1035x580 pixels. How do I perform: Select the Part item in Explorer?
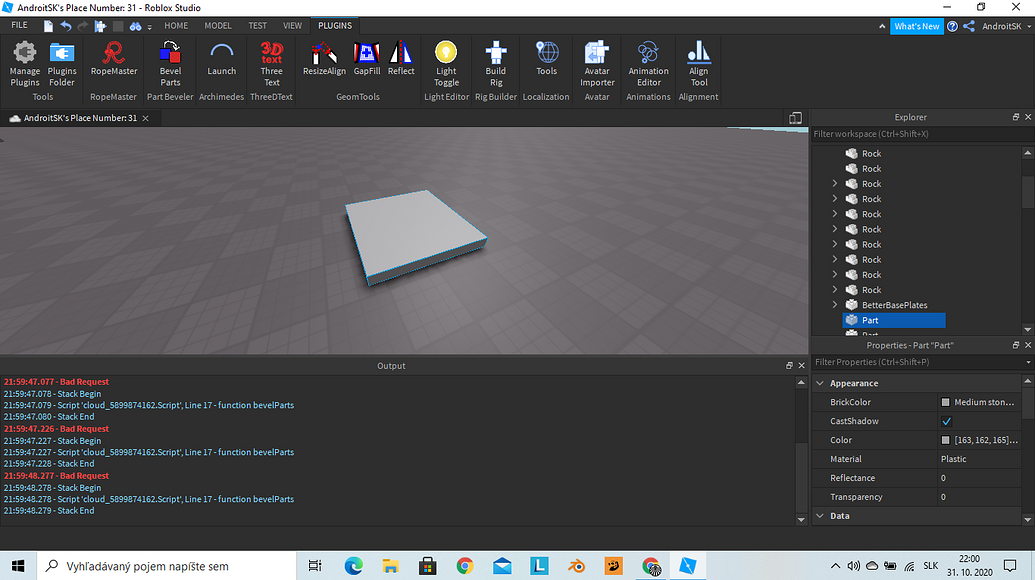894,320
